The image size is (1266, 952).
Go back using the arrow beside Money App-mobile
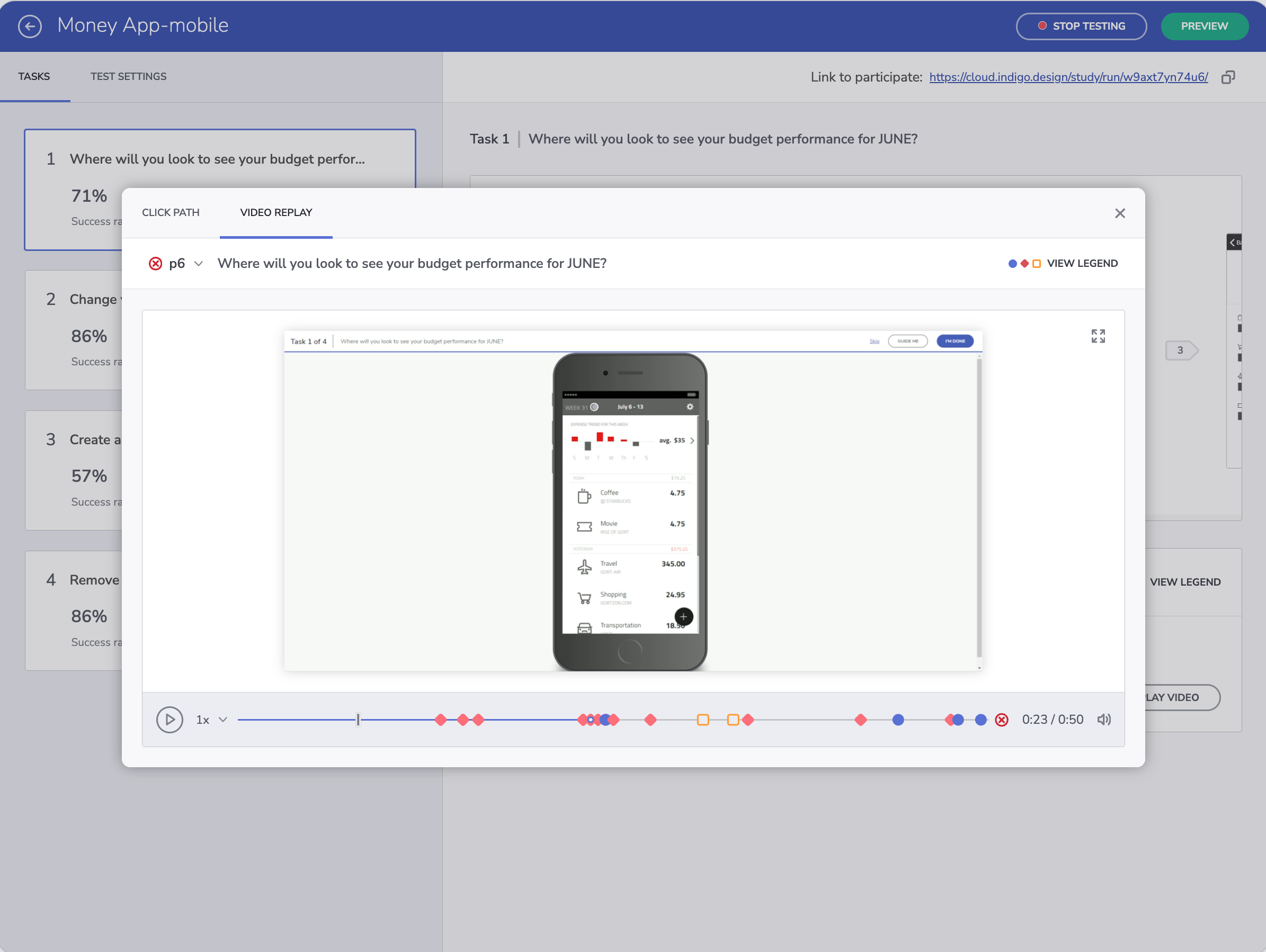30,26
